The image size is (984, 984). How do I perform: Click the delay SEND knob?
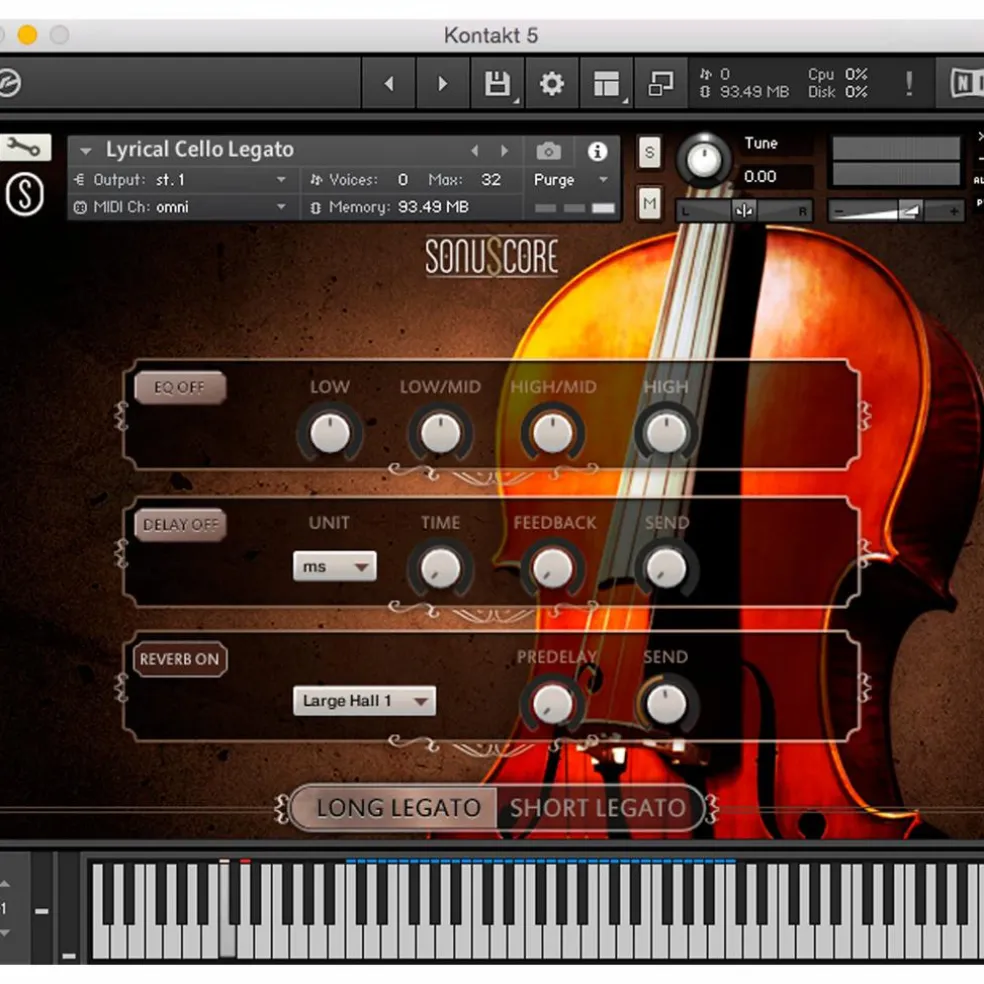(x=666, y=569)
